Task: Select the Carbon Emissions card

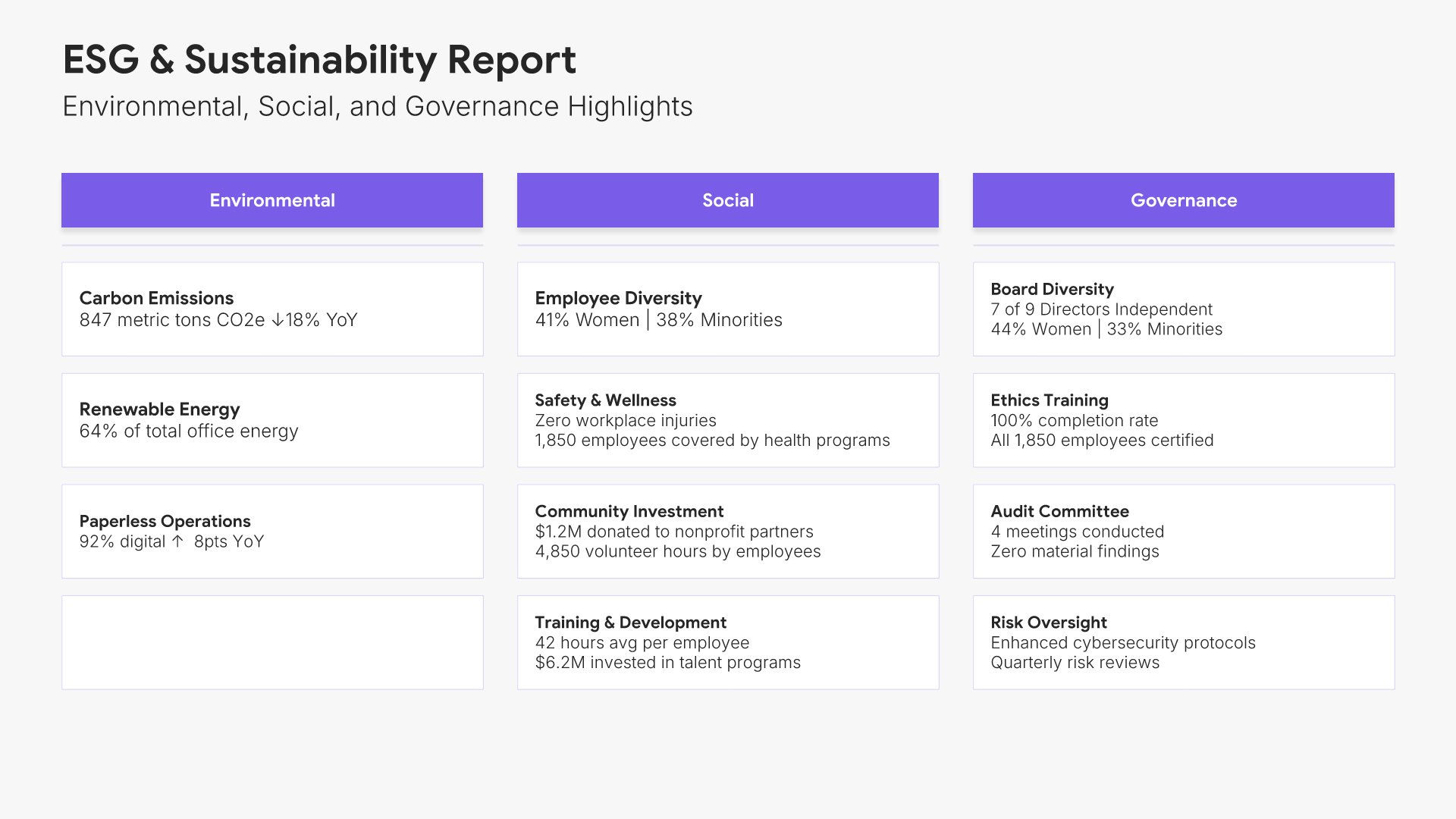Action: pyautogui.click(x=271, y=309)
